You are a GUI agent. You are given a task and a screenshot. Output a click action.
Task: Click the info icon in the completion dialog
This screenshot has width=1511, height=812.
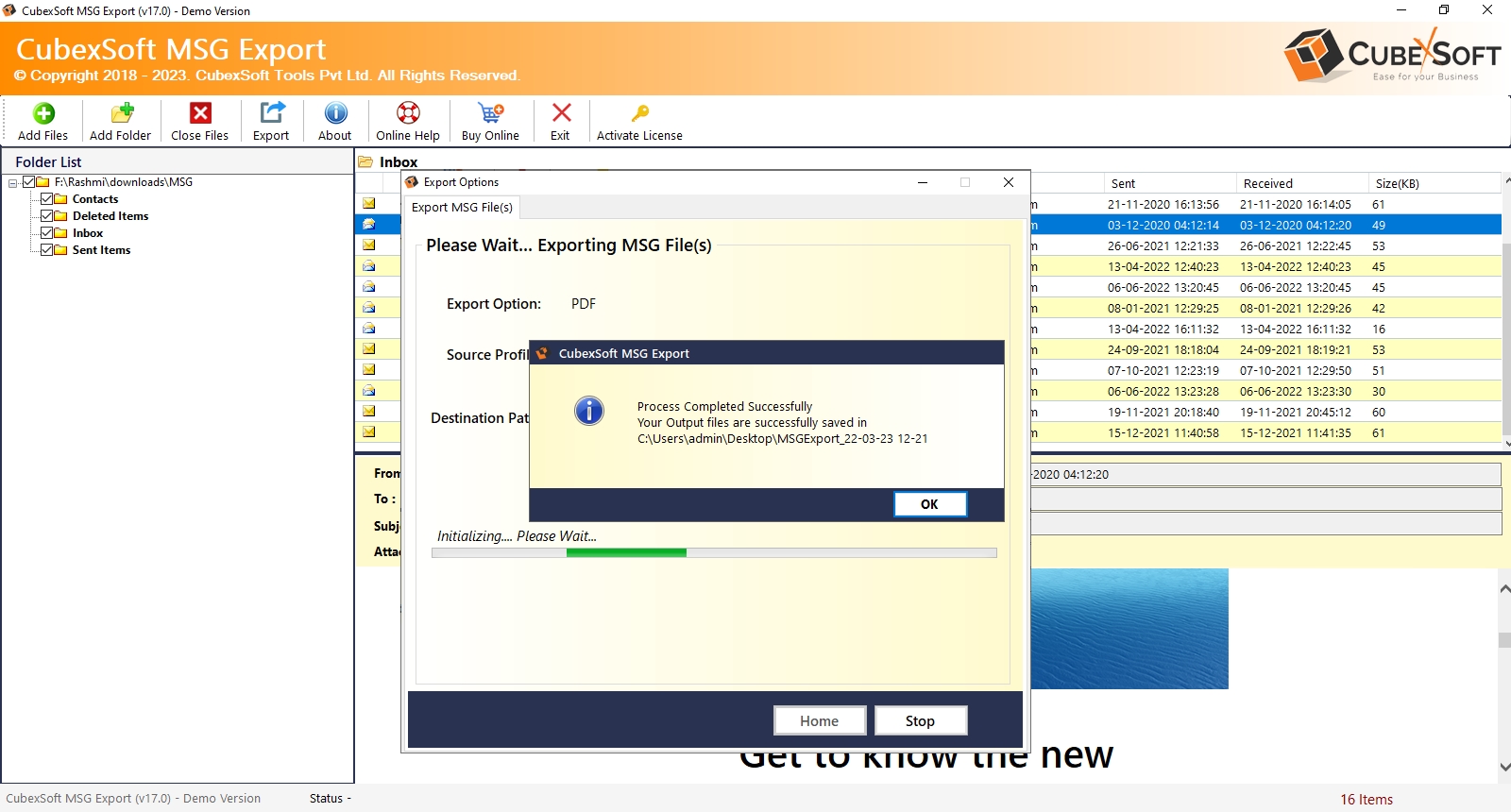tap(589, 411)
